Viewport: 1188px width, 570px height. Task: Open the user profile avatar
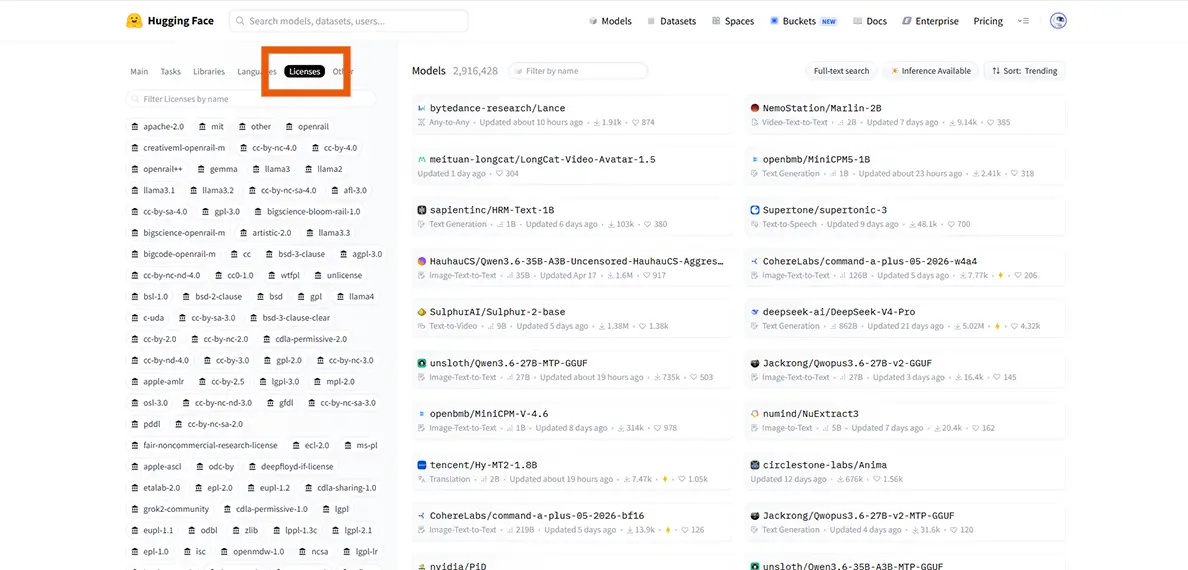coord(1058,21)
